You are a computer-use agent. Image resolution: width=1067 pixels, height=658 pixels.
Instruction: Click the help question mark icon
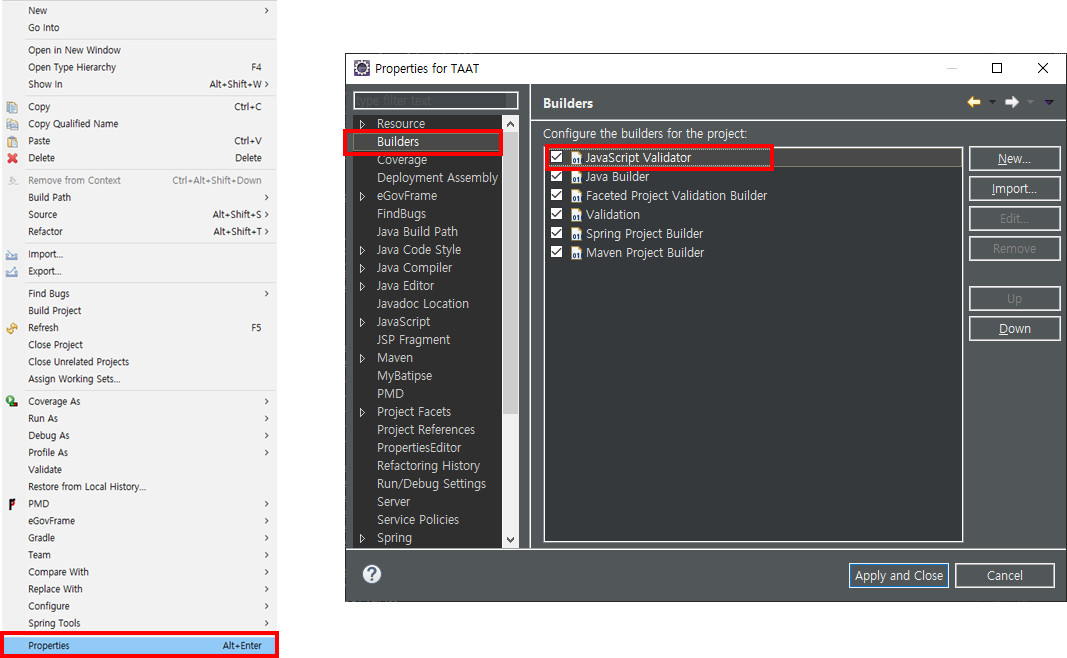click(372, 573)
